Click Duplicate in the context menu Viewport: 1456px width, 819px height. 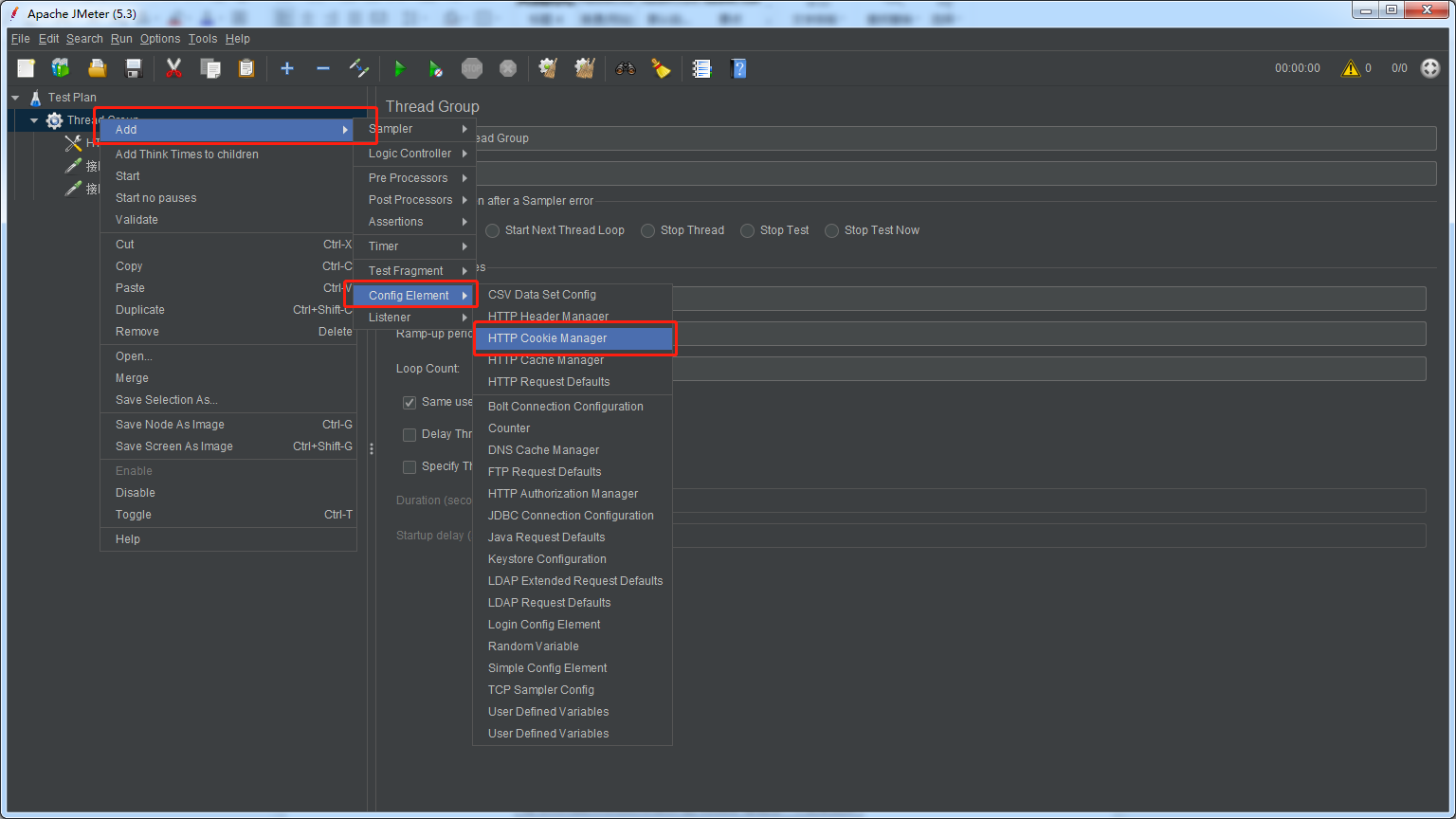139,309
